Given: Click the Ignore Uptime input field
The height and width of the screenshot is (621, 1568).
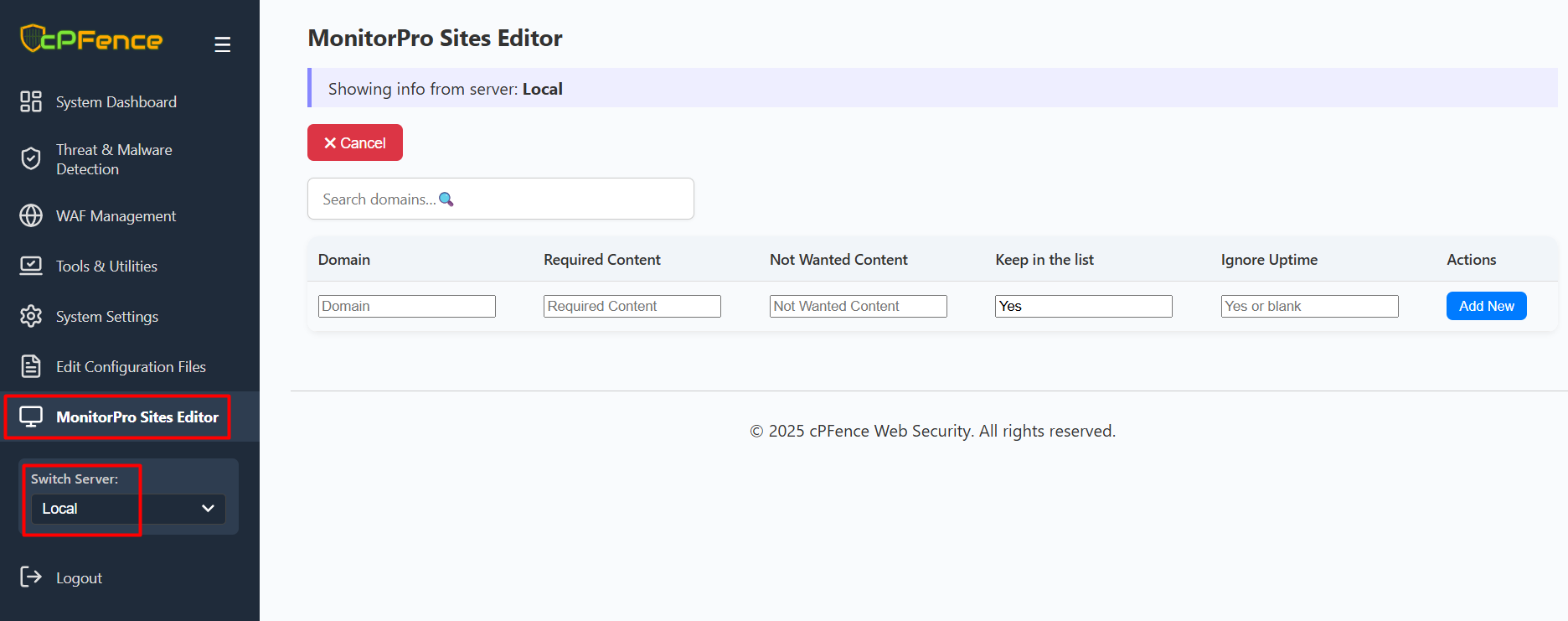Looking at the screenshot, I should click(x=1309, y=306).
